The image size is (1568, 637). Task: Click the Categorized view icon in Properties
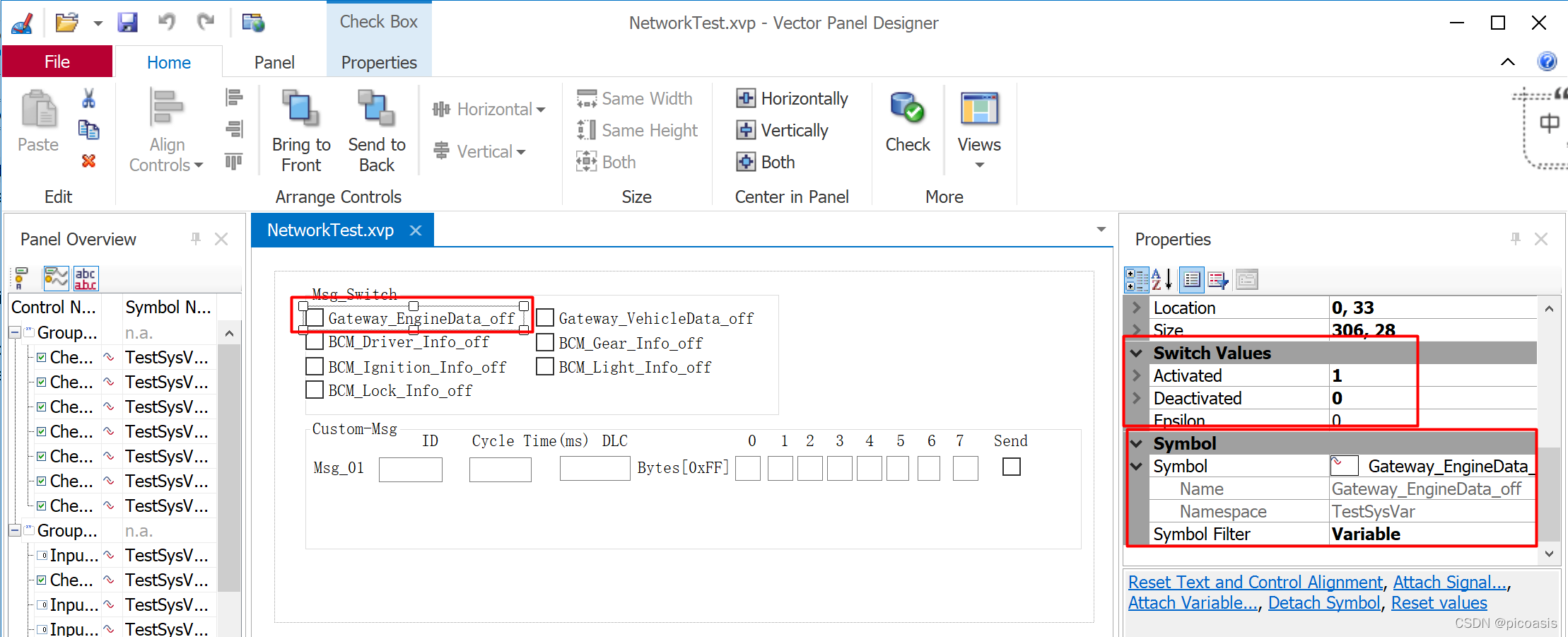click(x=1136, y=280)
